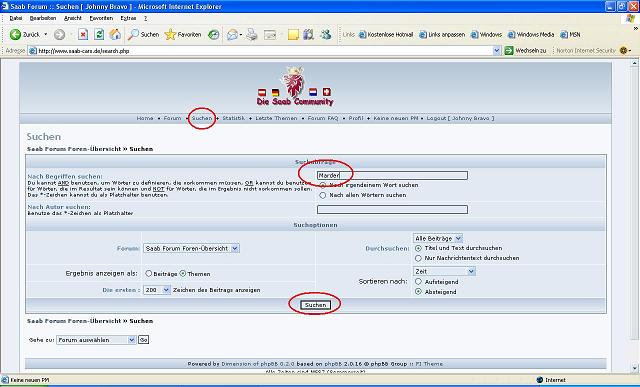This screenshot has width=640, height=387.
Task: Open the 200 Zeichen dropdown
Action: click(157, 290)
